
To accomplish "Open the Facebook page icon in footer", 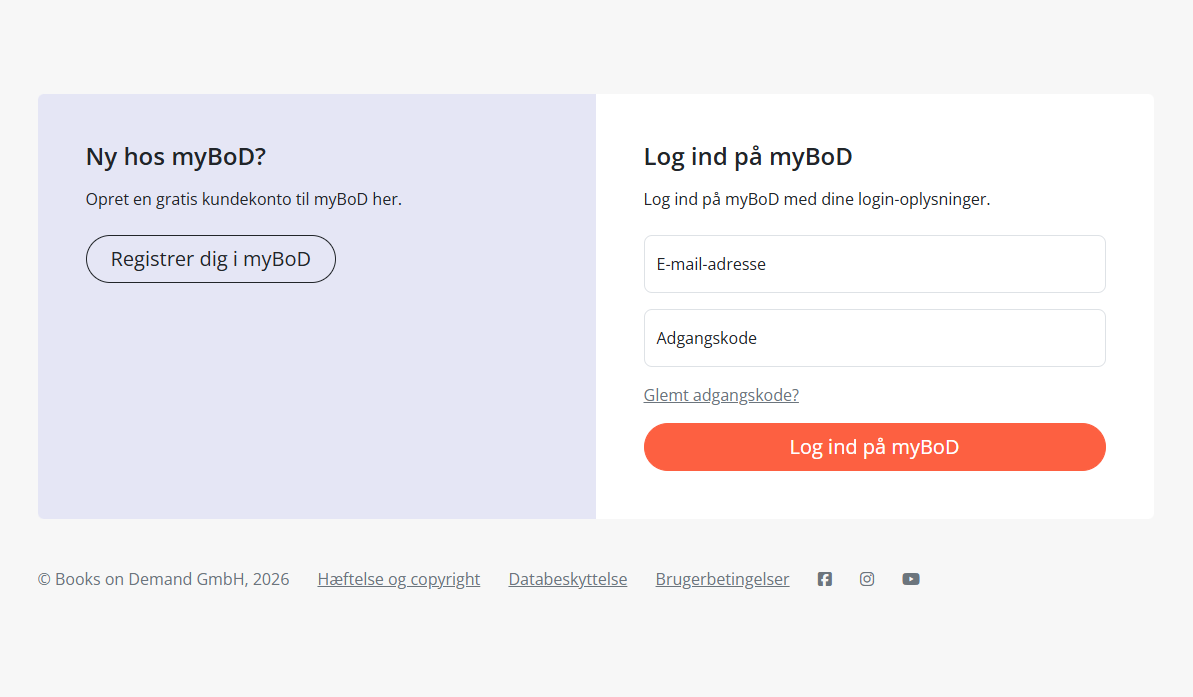I will pyautogui.click(x=824, y=579).
